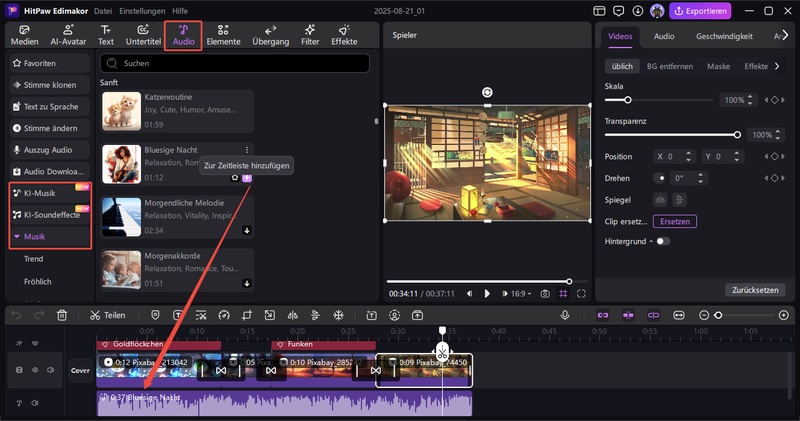Click the add to timeline plus icon
The width and height of the screenshot is (800, 421).
[247, 177]
